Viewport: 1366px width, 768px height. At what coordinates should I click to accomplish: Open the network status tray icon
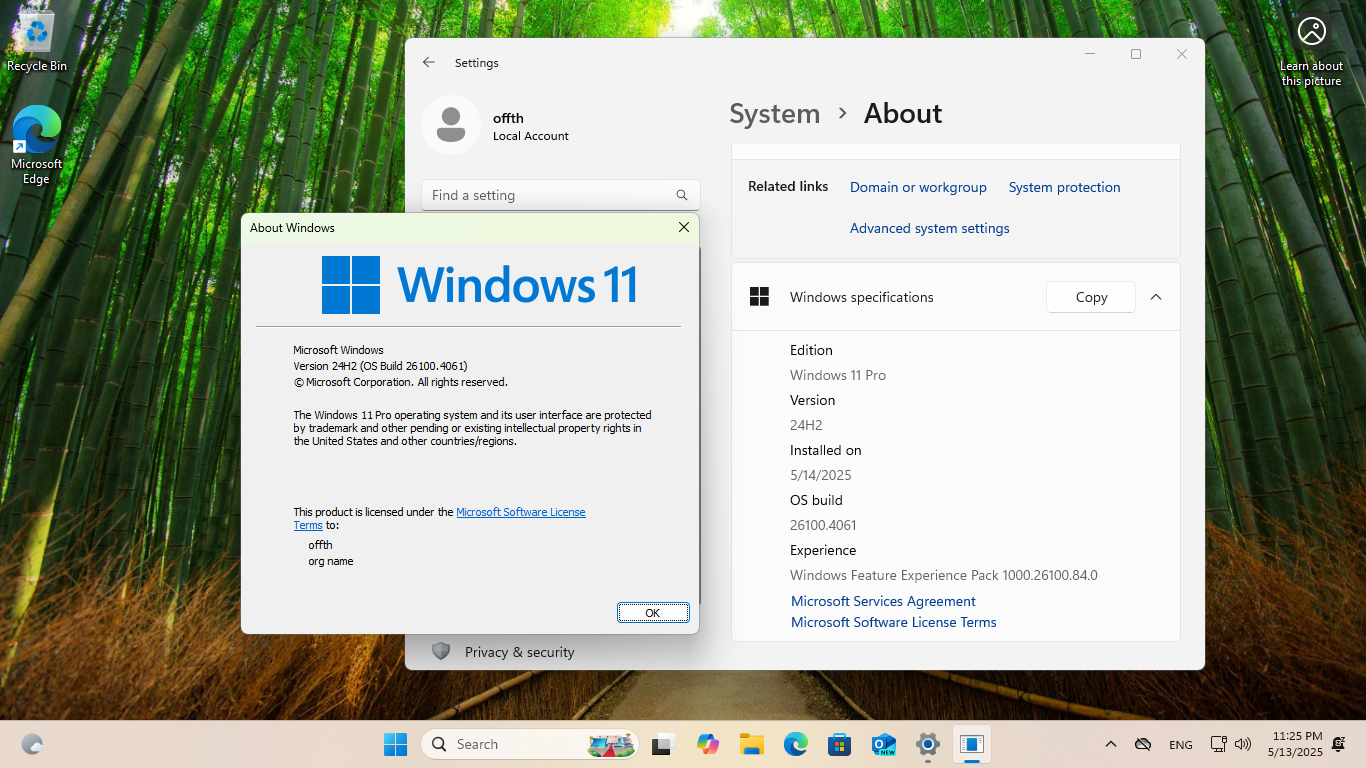(1218, 744)
